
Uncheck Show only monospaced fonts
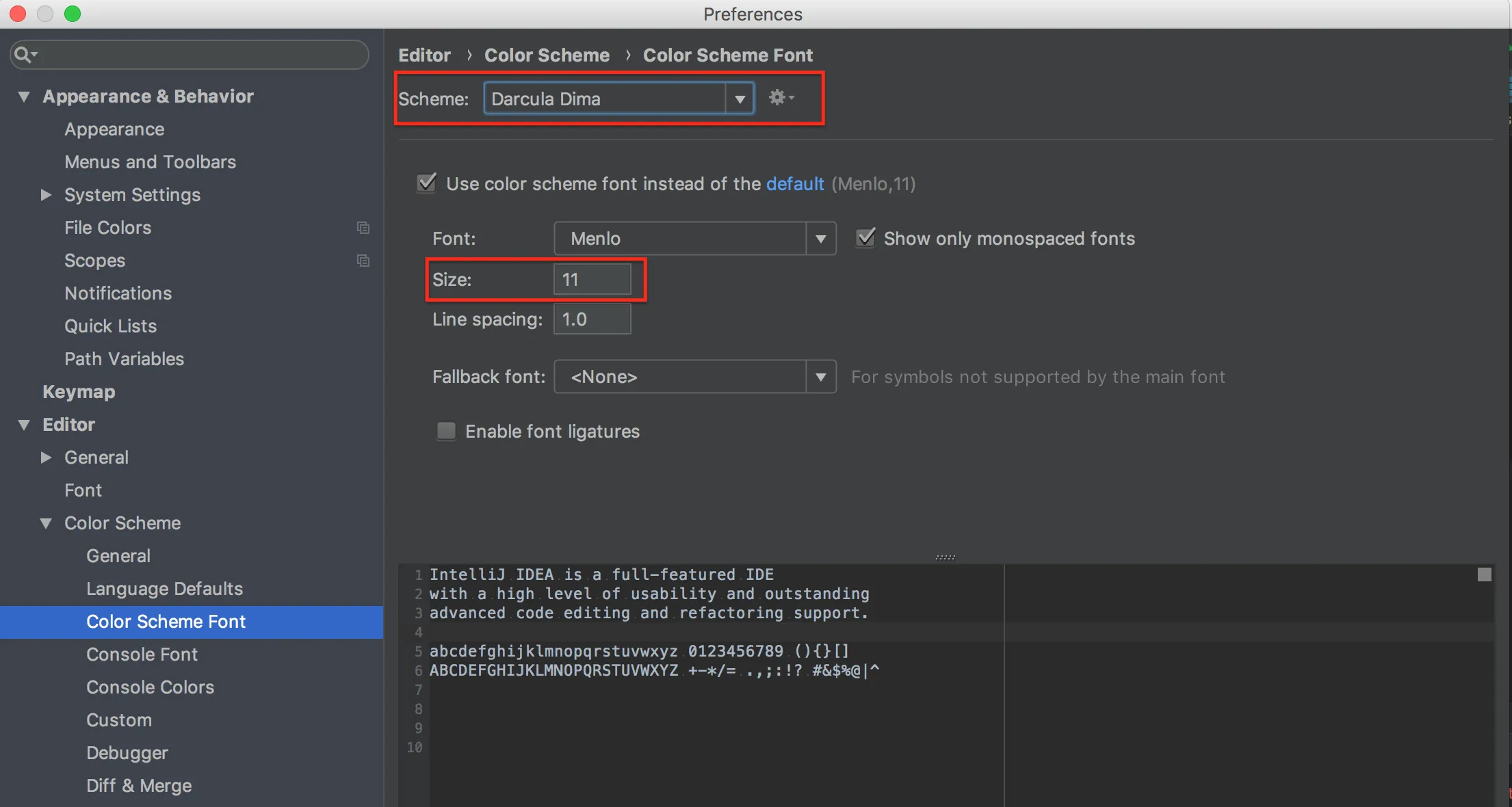865,238
